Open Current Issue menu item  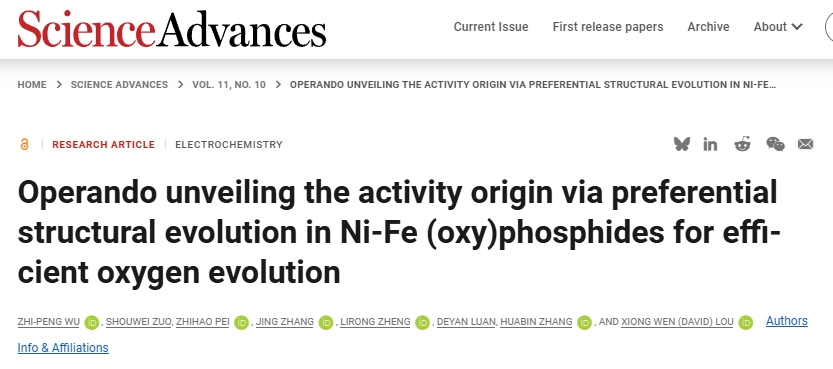coord(491,27)
